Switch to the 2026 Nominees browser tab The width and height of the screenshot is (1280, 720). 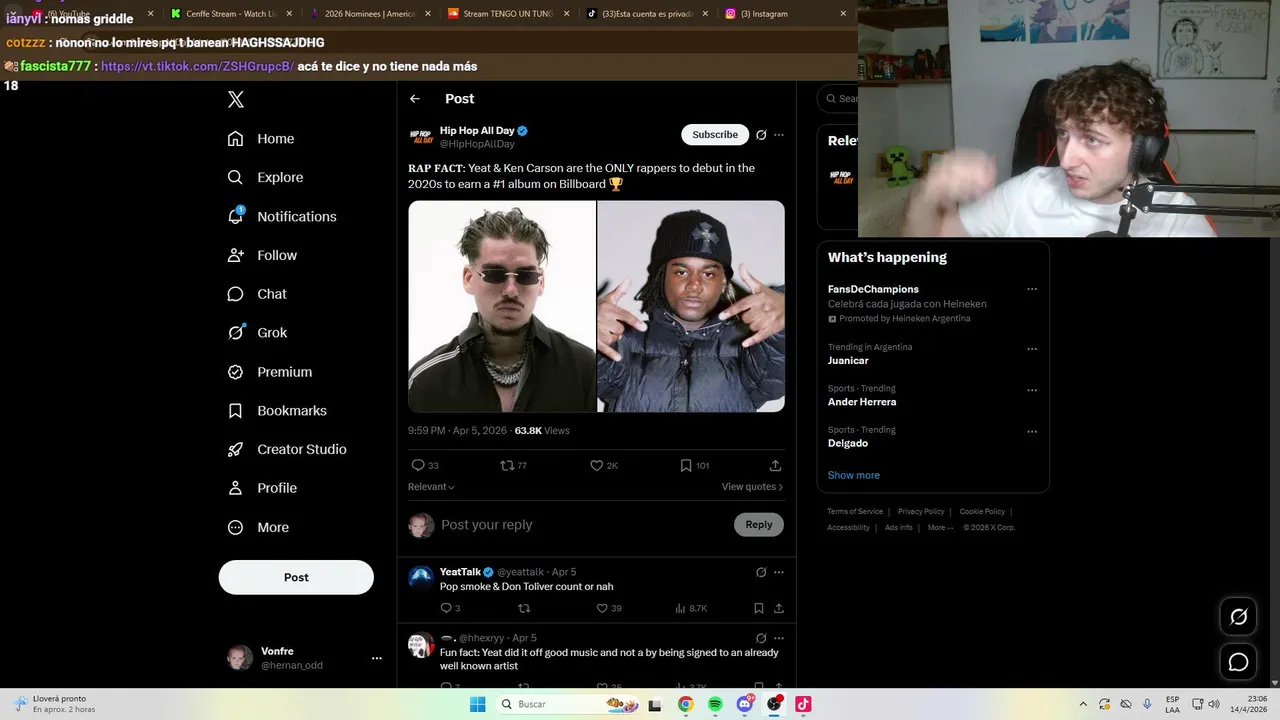tap(370, 14)
